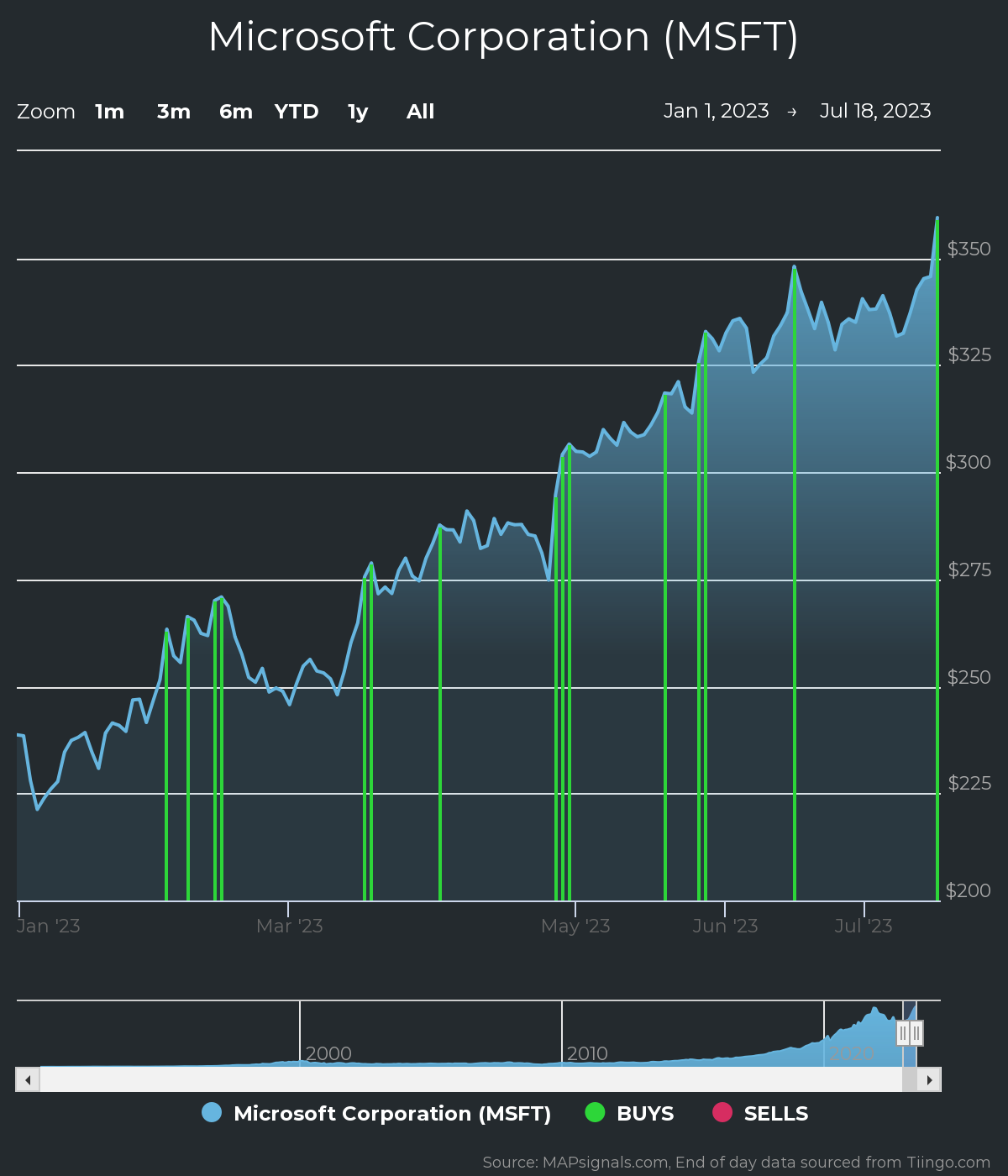The height and width of the screenshot is (1176, 1008).
Task: Click the navigator left scroll arrow
Action: pyautogui.click(x=28, y=1079)
